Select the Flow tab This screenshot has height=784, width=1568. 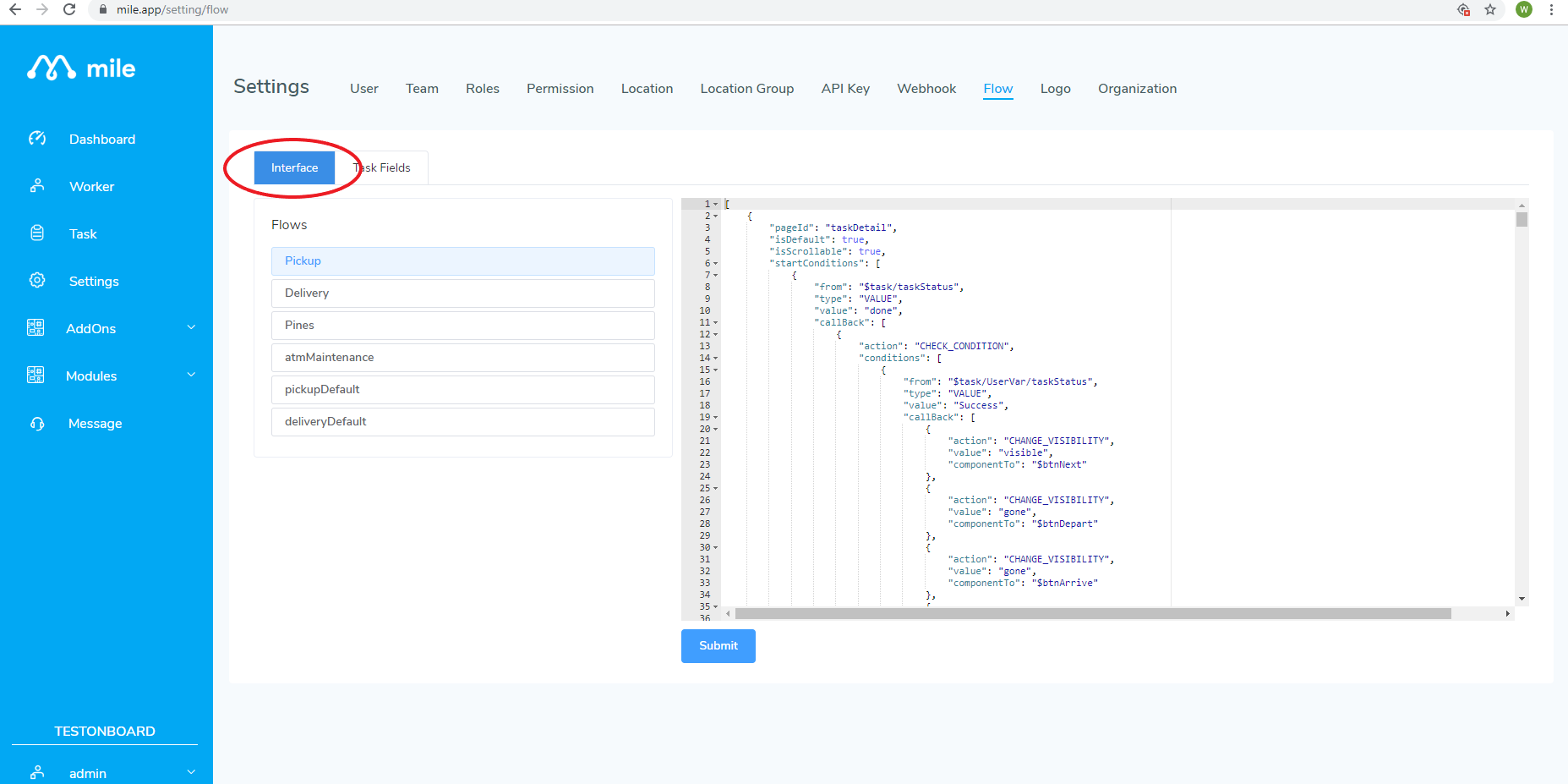pyautogui.click(x=998, y=89)
